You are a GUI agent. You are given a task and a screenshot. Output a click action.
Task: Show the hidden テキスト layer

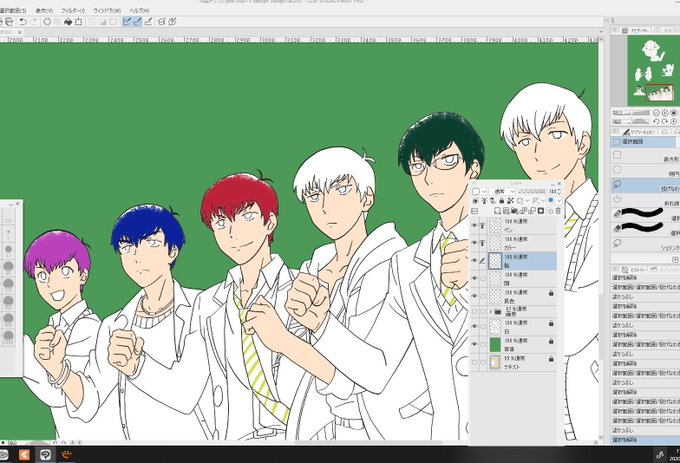coord(474,362)
